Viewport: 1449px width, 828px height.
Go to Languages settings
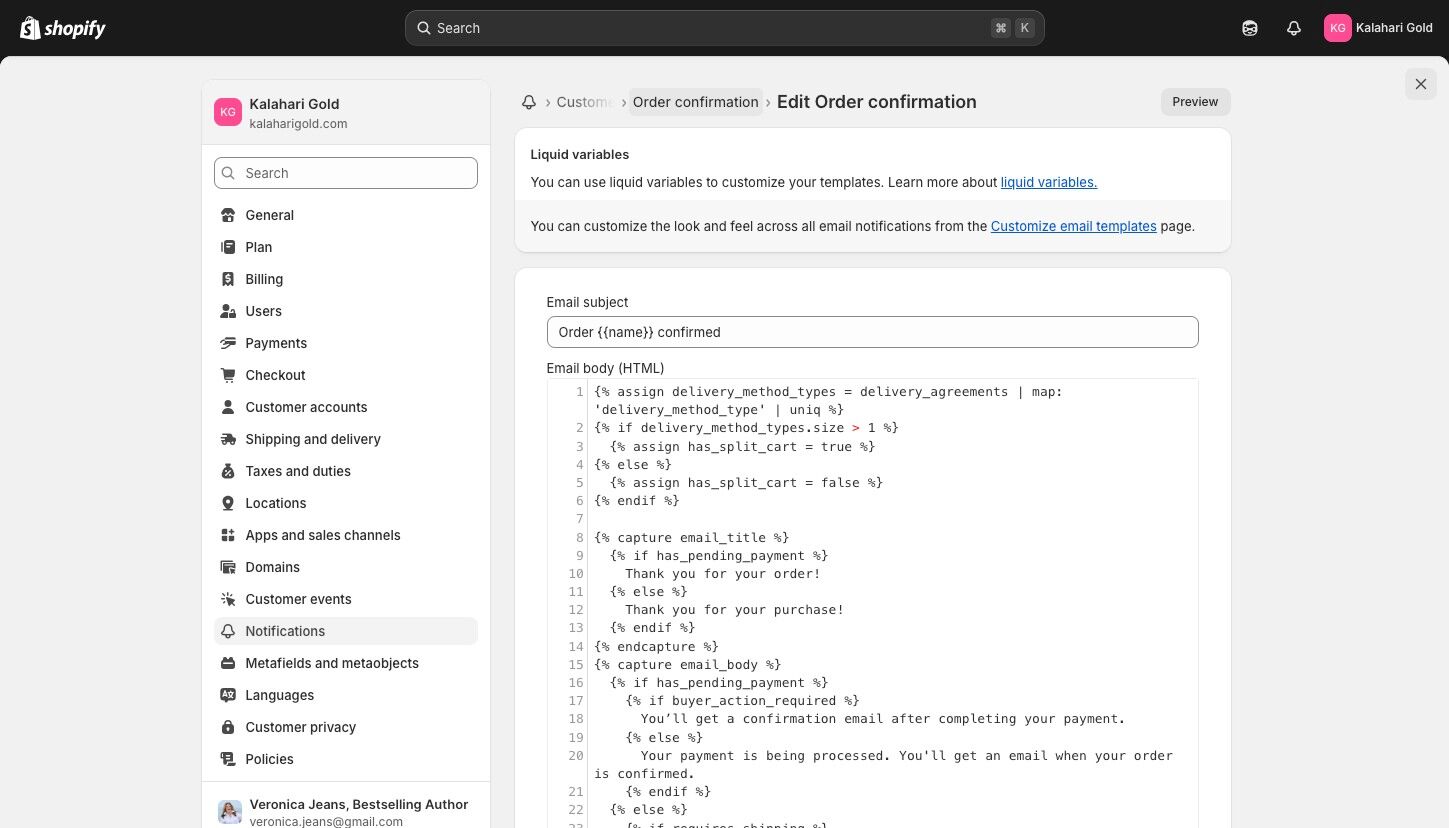click(346, 695)
